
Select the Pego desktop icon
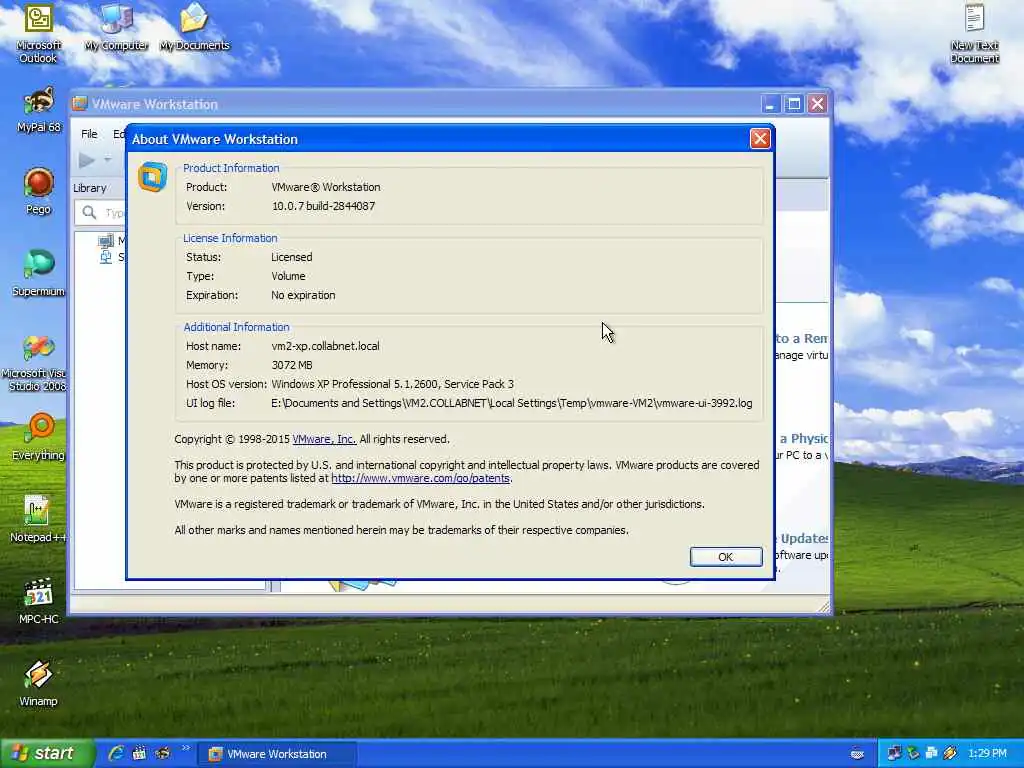[39, 191]
